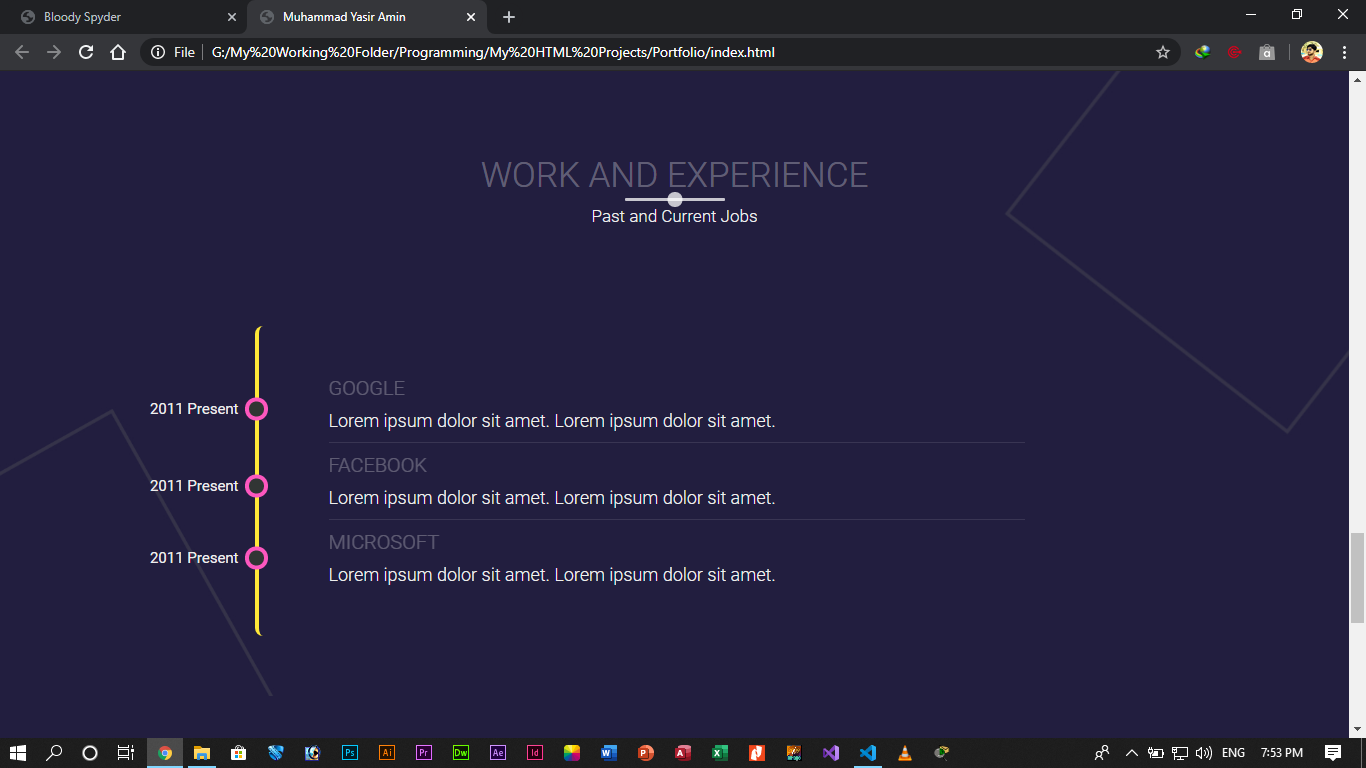Screen dimensions: 1366x768
Task: Open the Internet Download Manager extension
Action: point(1203,52)
